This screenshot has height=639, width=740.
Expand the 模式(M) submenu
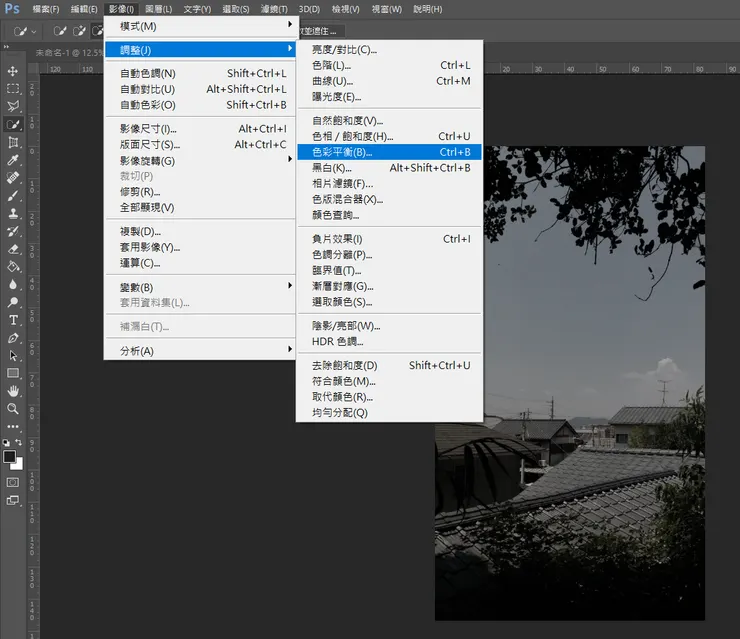tap(202, 26)
